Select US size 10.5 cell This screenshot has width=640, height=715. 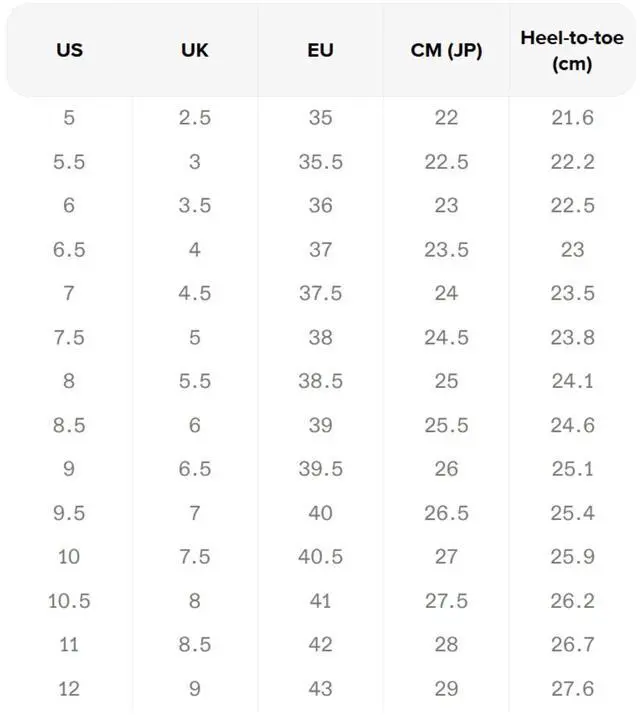click(69, 601)
